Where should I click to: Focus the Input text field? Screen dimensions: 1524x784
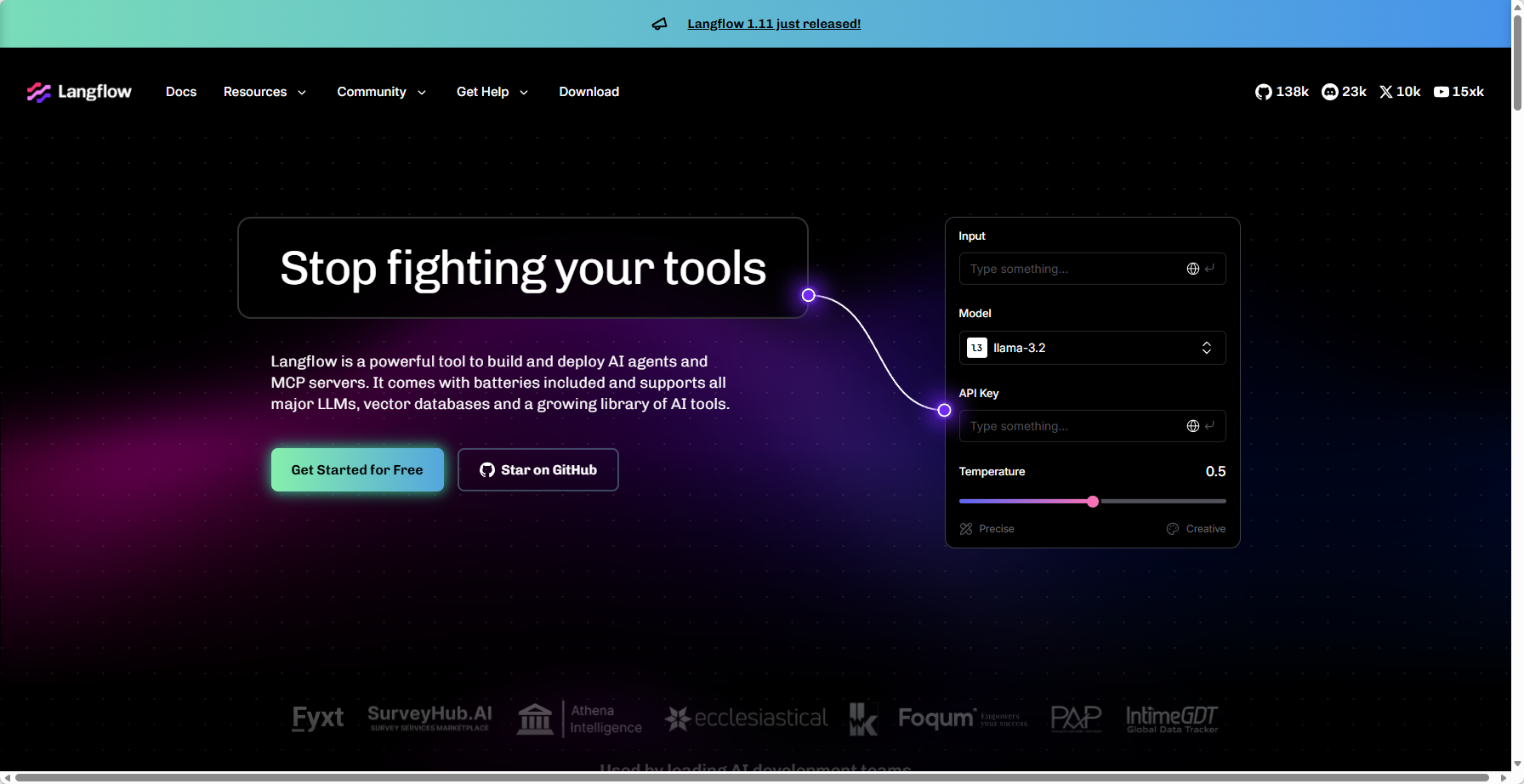click(1092, 269)
